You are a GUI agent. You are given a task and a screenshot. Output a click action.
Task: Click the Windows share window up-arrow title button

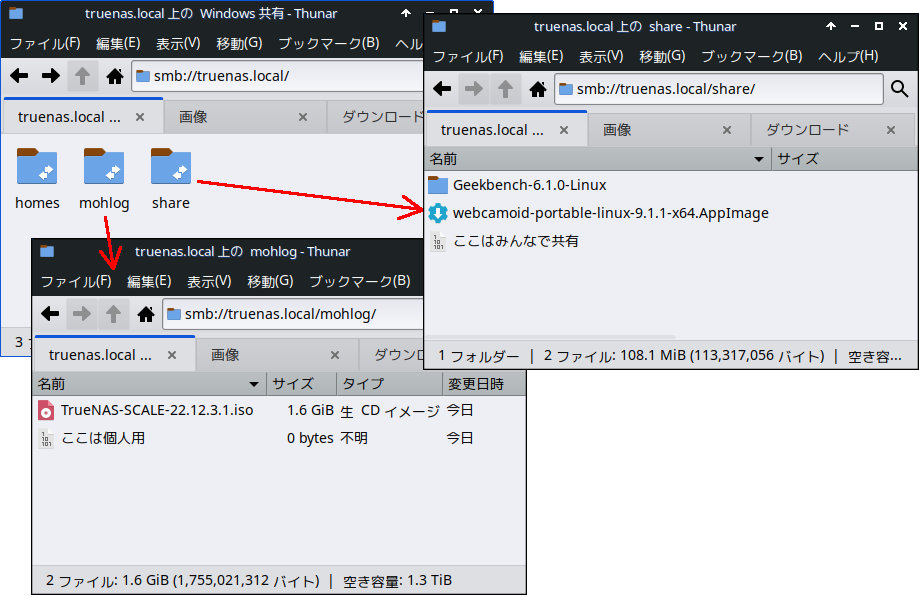click(406, 13)
